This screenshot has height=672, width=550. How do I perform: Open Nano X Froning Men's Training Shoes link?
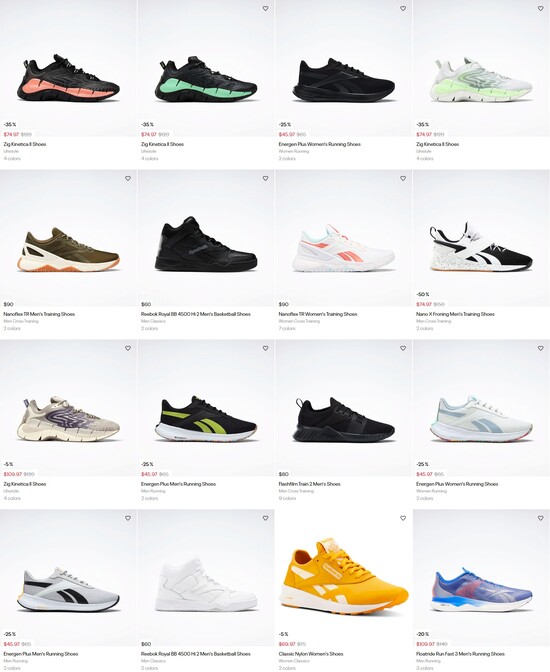click(x=455, y=314)
